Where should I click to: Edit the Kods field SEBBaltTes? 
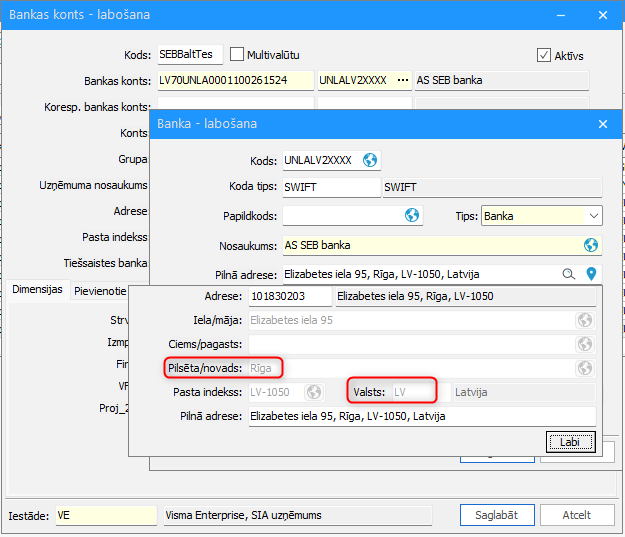click(x=190, y=54)
